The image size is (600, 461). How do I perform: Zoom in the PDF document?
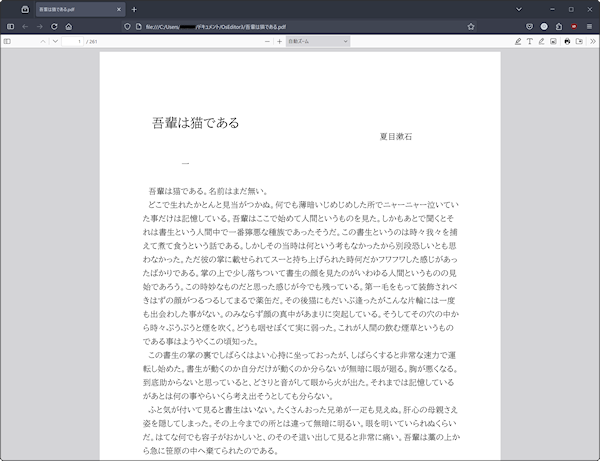(280, 42)
